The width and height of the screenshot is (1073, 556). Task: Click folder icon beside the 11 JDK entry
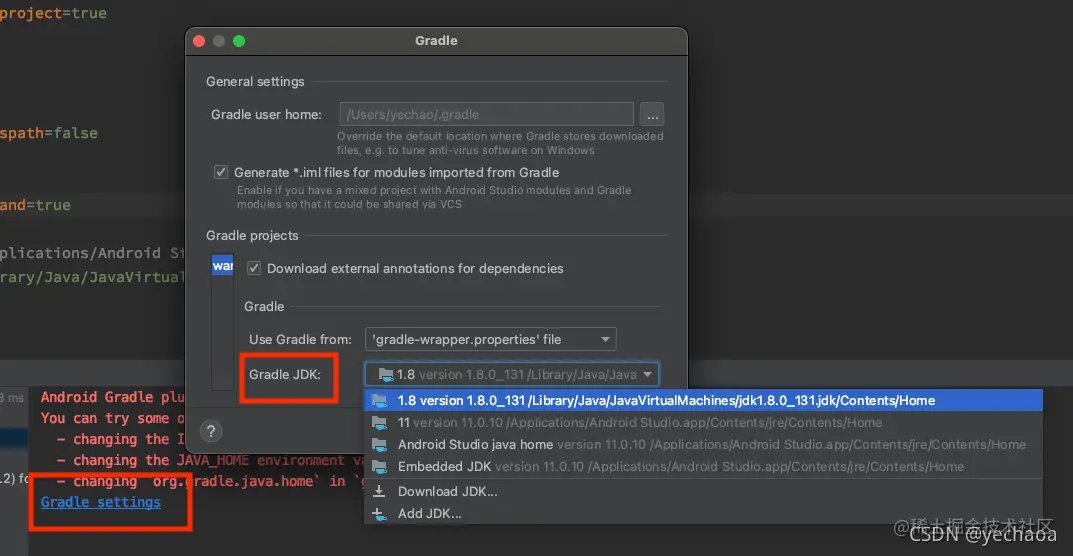[x=378, y=422]
